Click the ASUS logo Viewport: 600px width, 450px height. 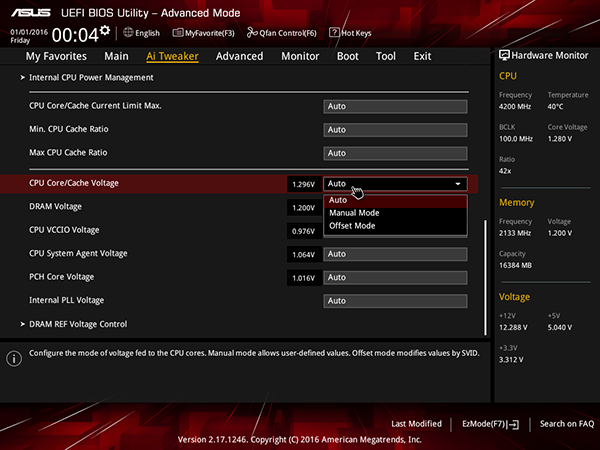pyautogui.click(x=31, y=13)
